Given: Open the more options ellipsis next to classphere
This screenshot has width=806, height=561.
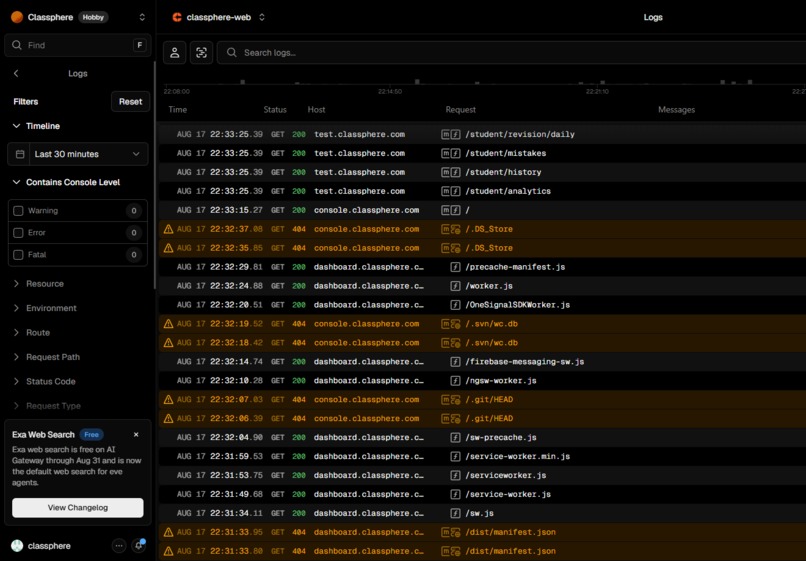Looking at the screenshot, I should (119, 546).
